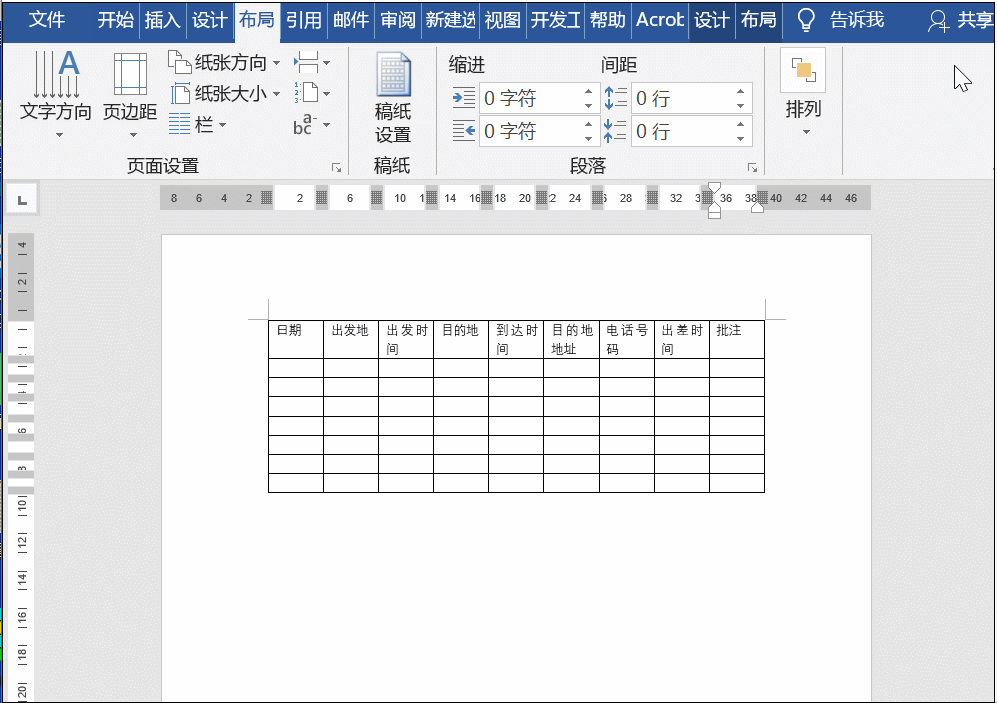The width and height of the screenshot is (997, 703).
Task: Click the 告诉我 lightbulb icon
Action: (805, 18)
